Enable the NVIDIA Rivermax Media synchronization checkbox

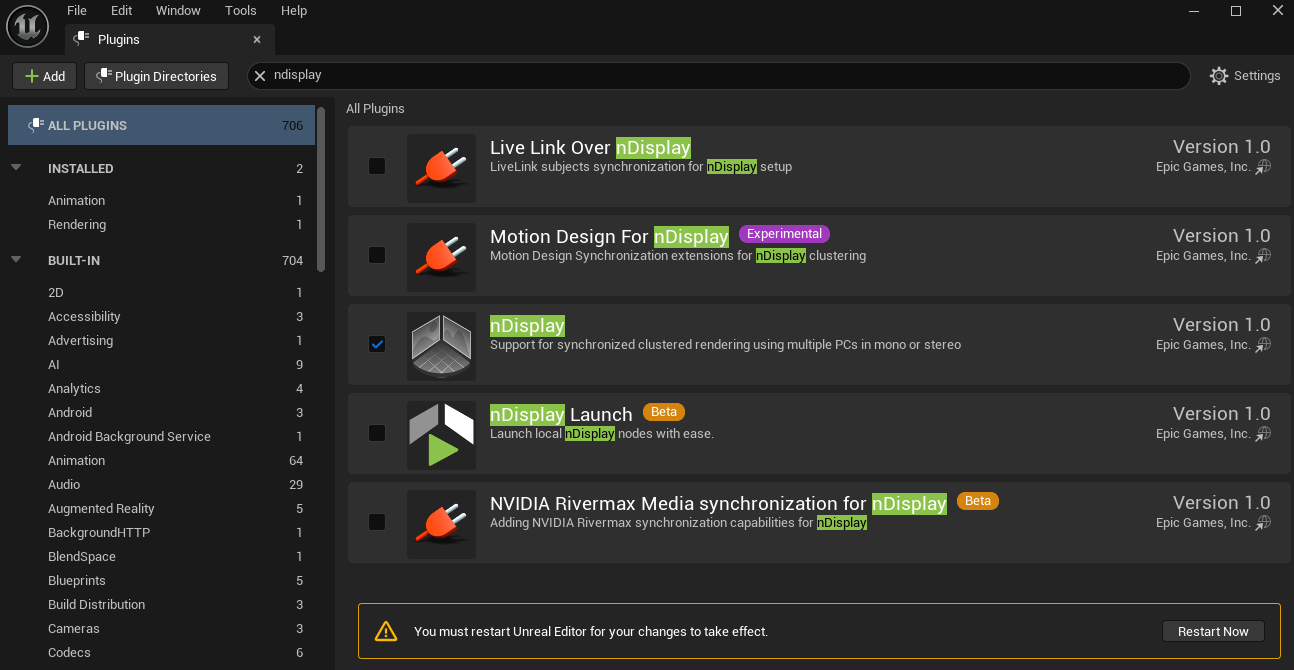pos(377,522)
